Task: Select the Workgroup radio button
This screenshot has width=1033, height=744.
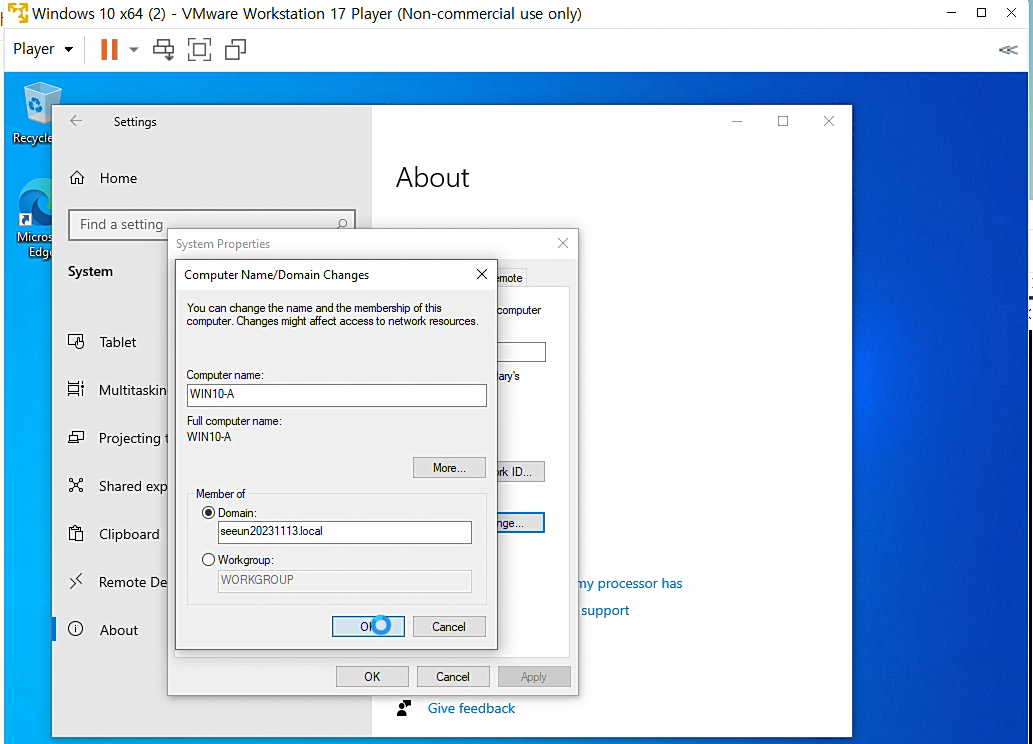Action: tap(208, 559)
